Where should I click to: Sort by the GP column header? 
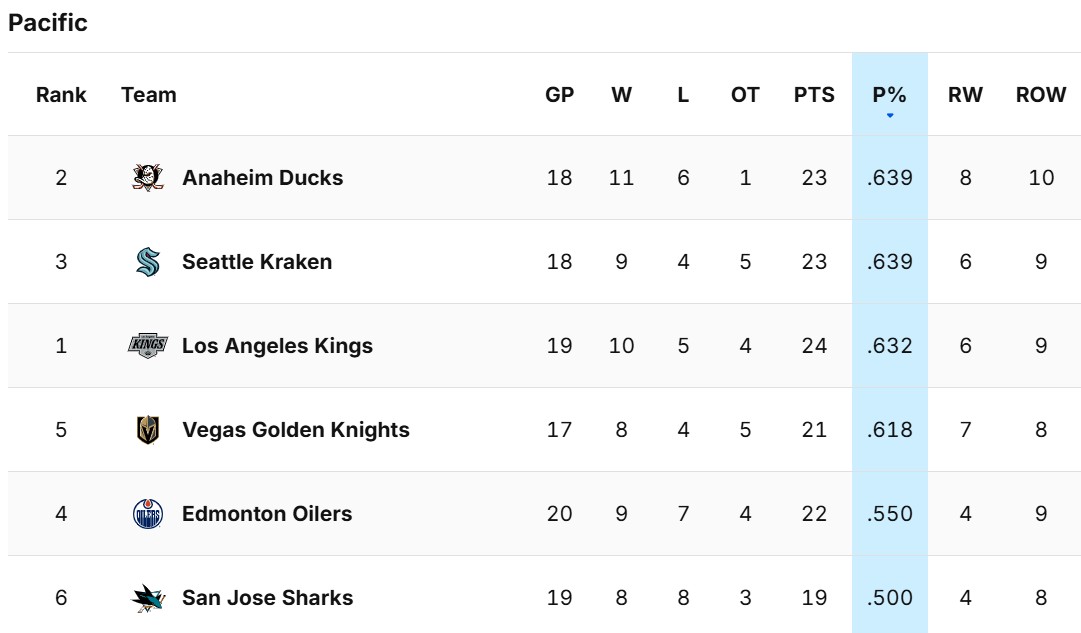click(x=559, y=95)
